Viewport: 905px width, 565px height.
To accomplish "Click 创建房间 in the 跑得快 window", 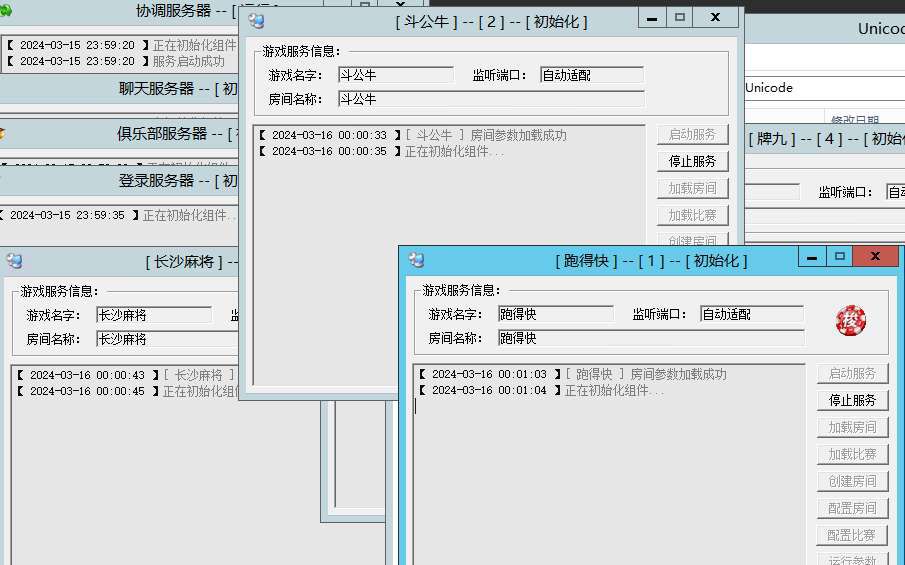I will [x=852, y=481].
